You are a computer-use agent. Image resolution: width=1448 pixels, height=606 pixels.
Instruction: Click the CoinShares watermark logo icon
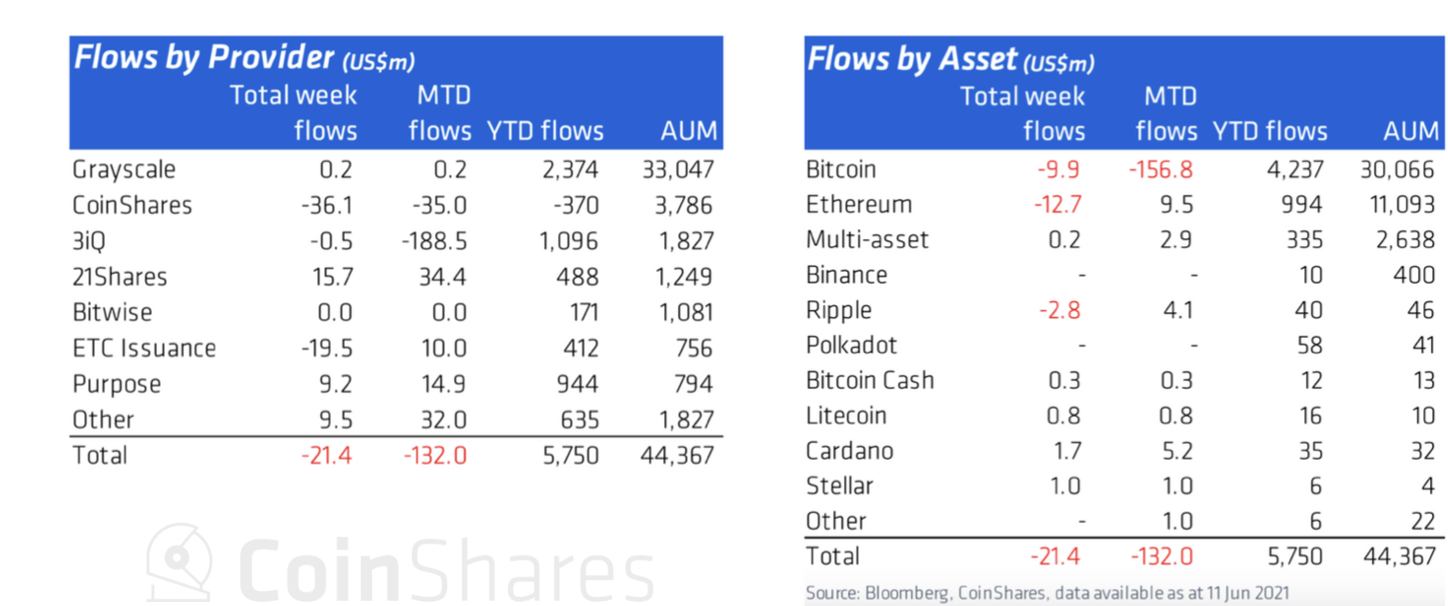(x=180, y=560)
